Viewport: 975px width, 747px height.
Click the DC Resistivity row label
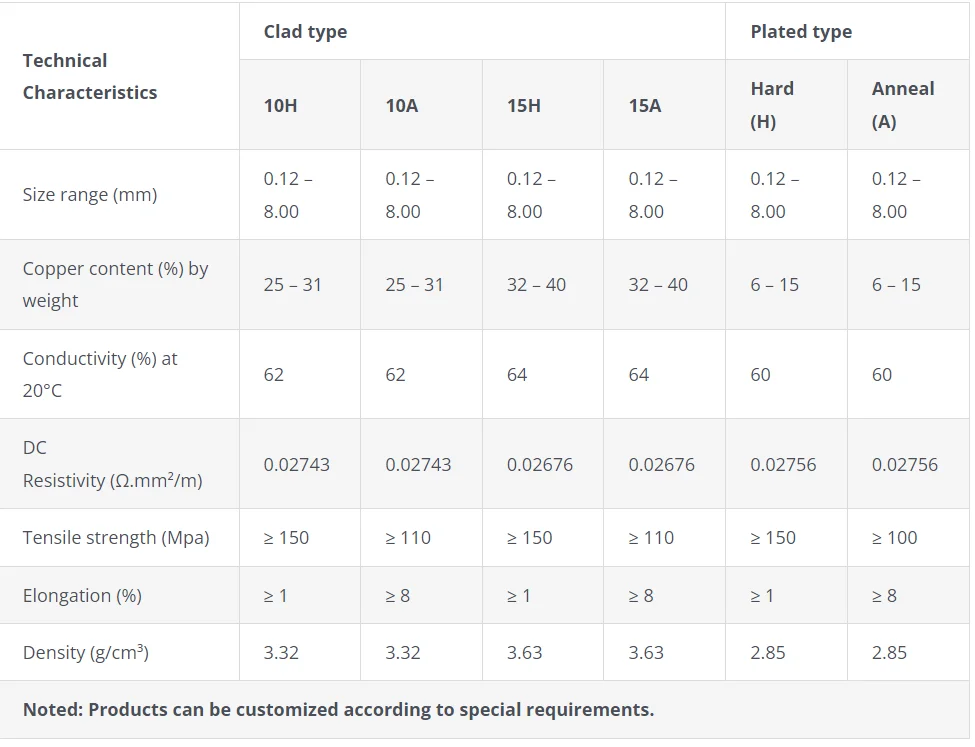pos(112,464)
